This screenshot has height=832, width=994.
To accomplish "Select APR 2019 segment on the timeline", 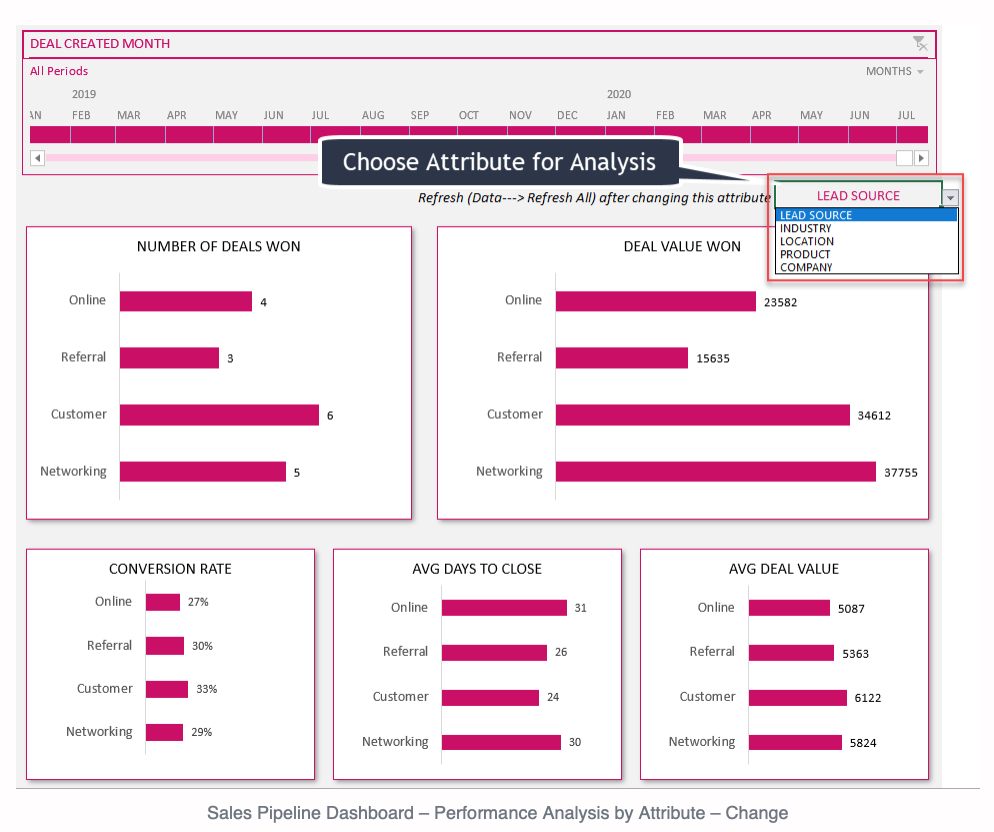I will click(x=190, y=134).
